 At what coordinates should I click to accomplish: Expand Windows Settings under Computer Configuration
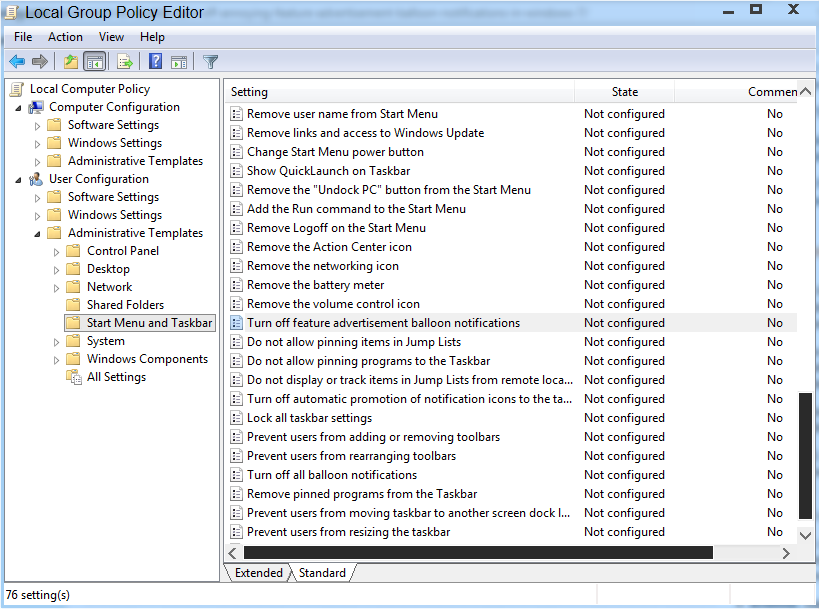click(x=37, y=144)
